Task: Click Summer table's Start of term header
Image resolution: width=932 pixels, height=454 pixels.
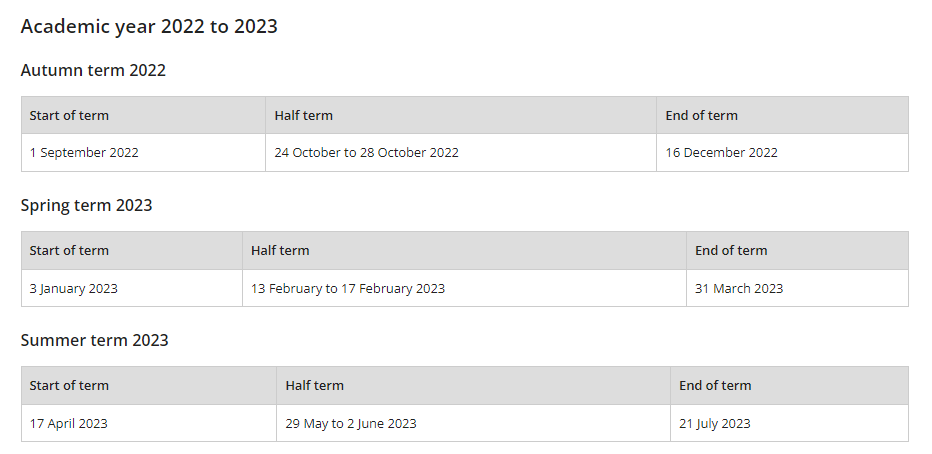Action: pos(149,386)
